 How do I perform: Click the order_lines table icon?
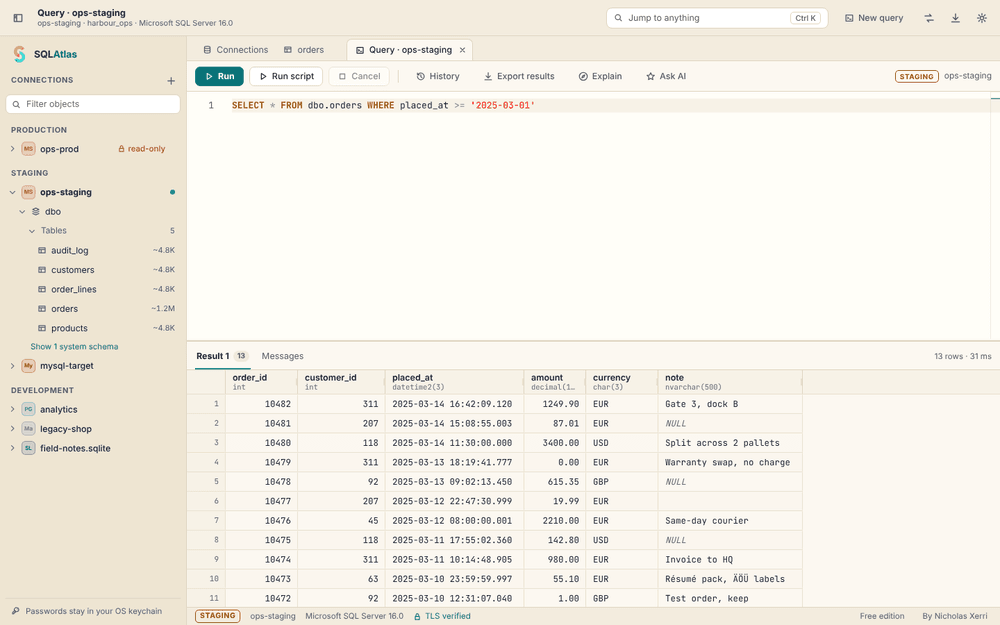tap(42, 289)
